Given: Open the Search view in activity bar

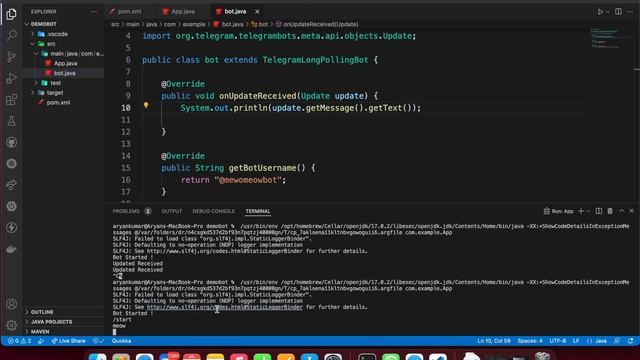Looking at the screenshot, I should [x=11, y=36].
